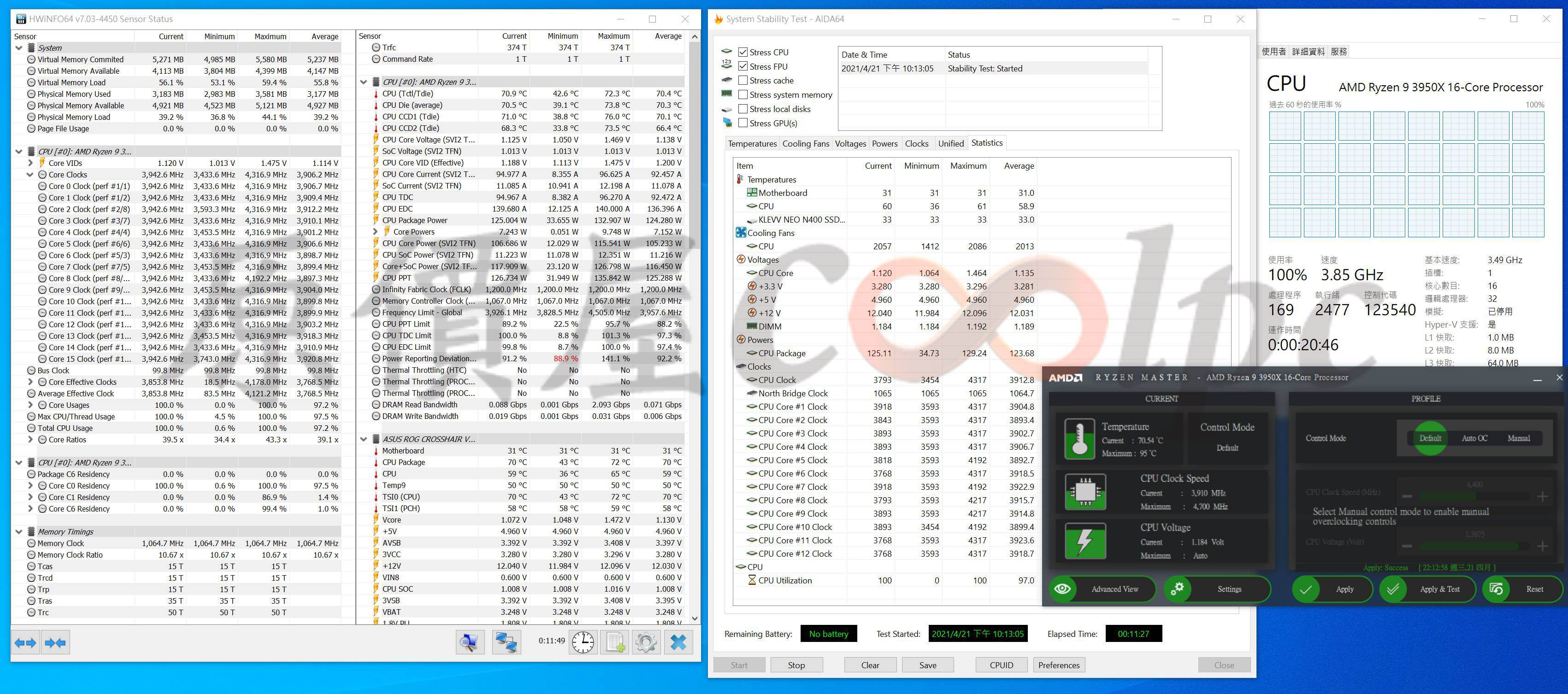Click Ryzen Master Settings gears icon

click(1178, 588)
